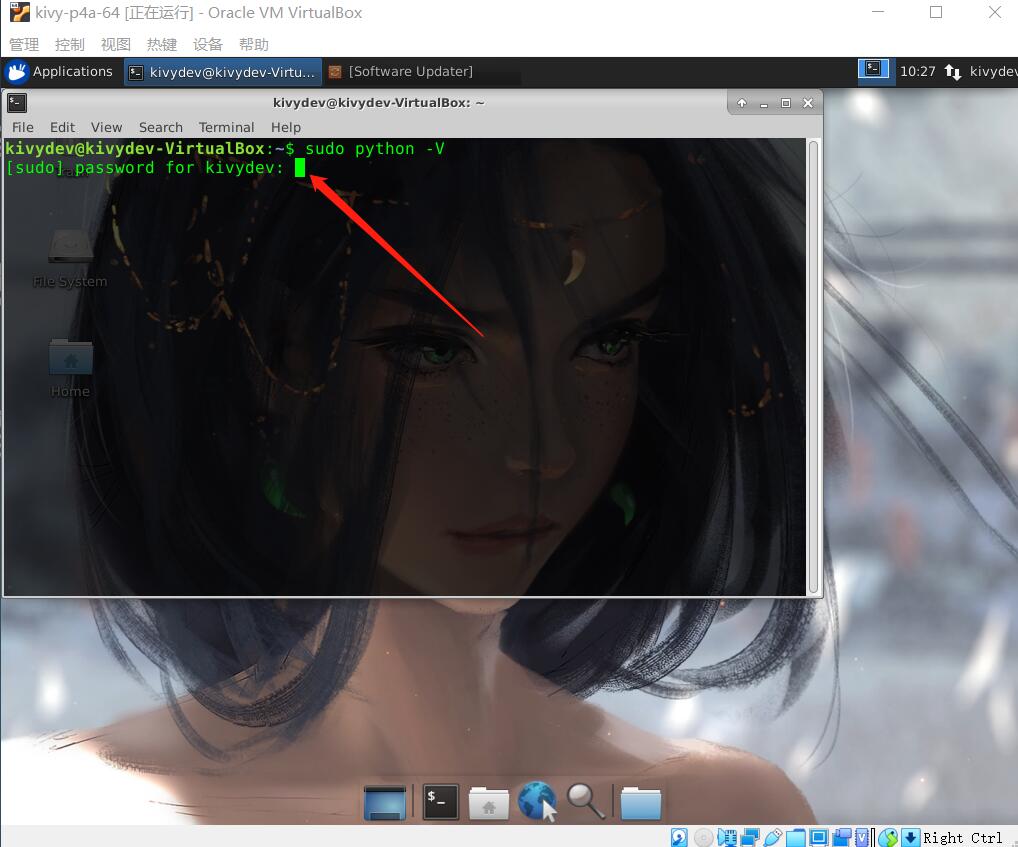This screenshot has width=1018, height=847.
Task: Minimize the terminal window
Action: (764, 103)
